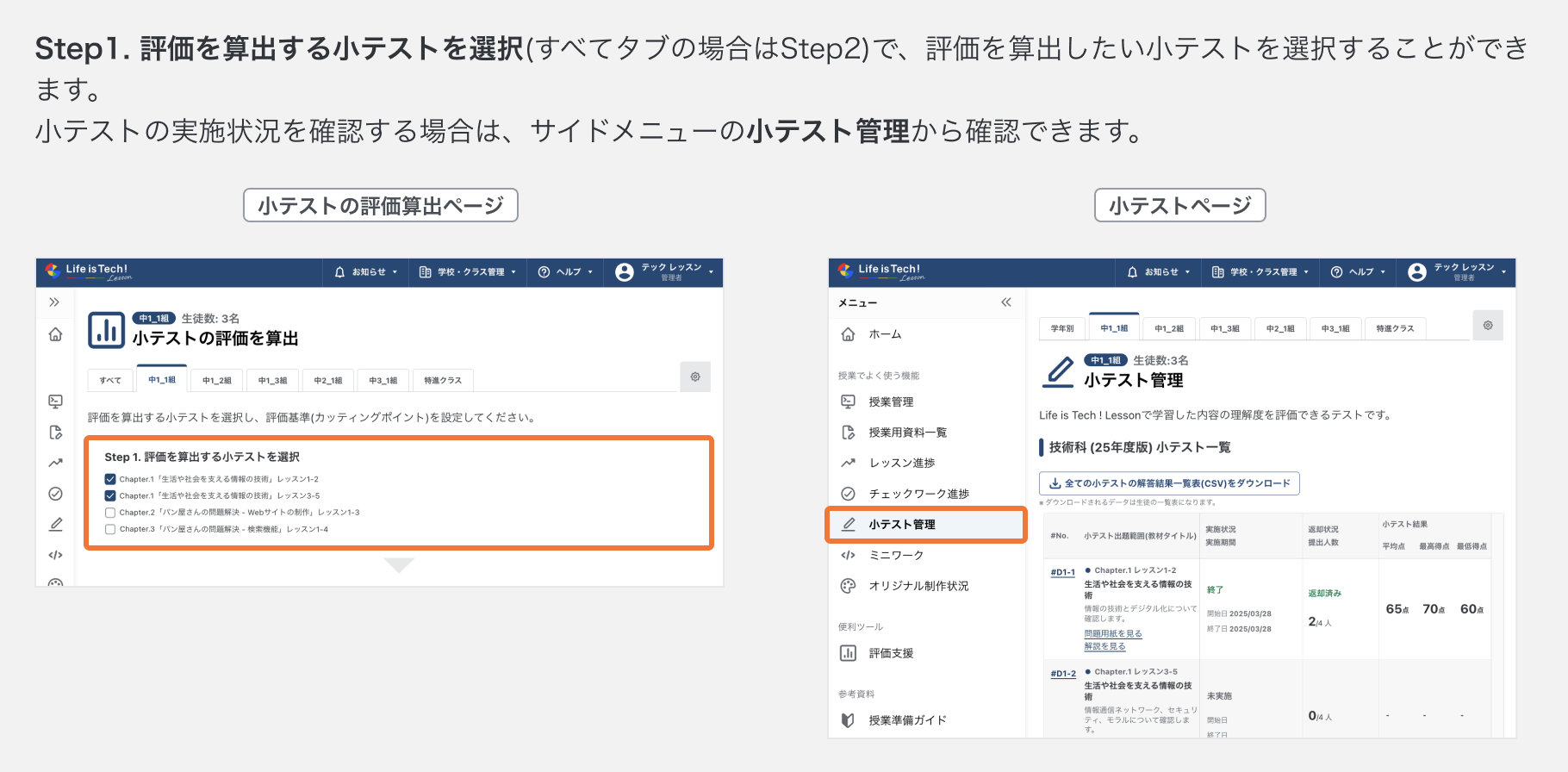Click 問題用紙を見る link

(1112, 633)
